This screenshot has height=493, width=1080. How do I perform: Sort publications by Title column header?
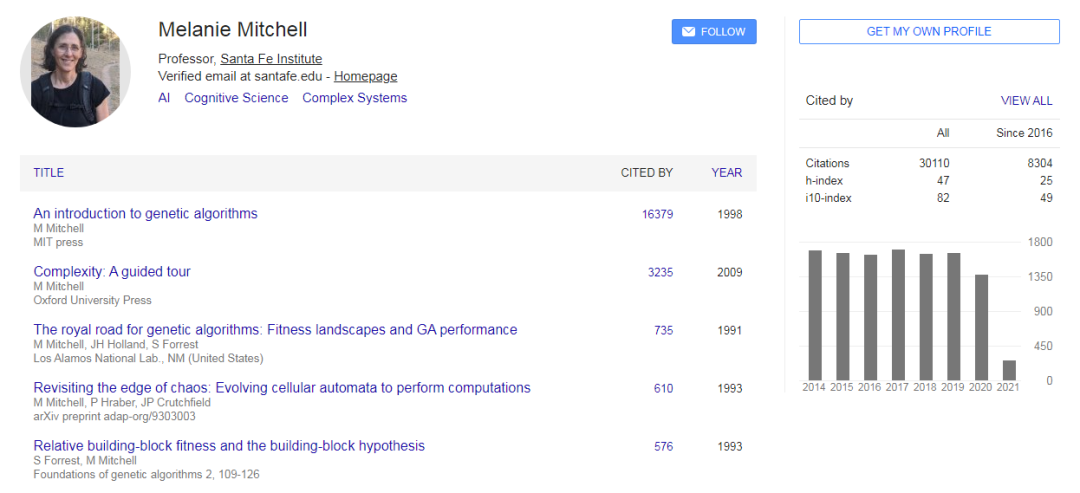(x=48, y=173)
